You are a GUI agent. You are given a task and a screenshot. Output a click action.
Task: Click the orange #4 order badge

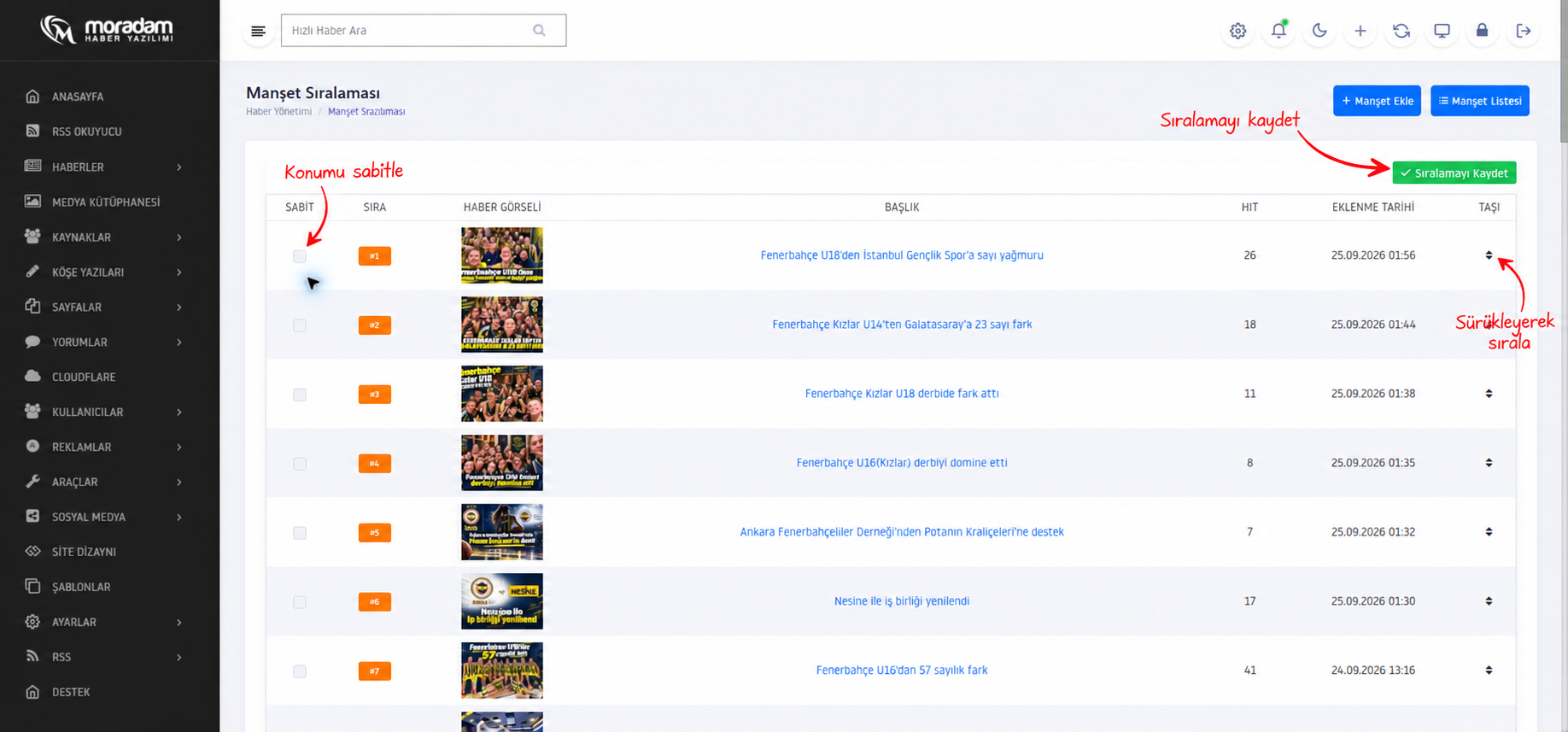point(375,464)
